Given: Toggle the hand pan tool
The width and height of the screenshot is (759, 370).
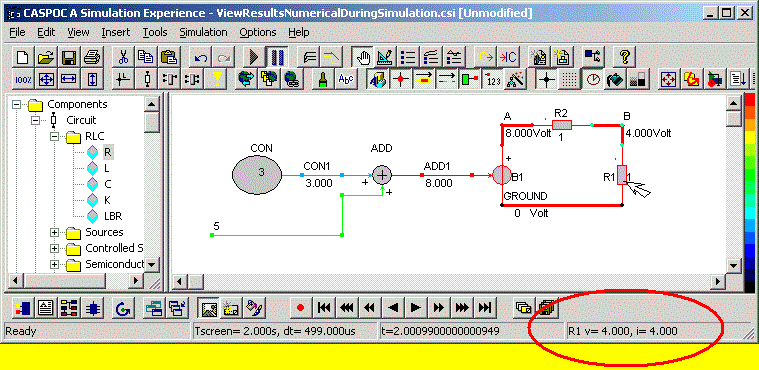Looking at the screenshot, I should coord(363,58).
